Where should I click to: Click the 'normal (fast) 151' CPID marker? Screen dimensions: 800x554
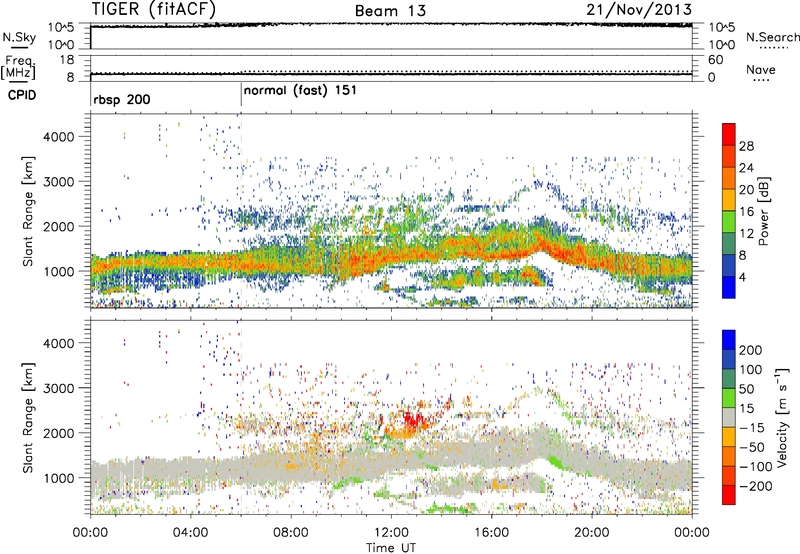pyautogui.click(x=300, y=91)
